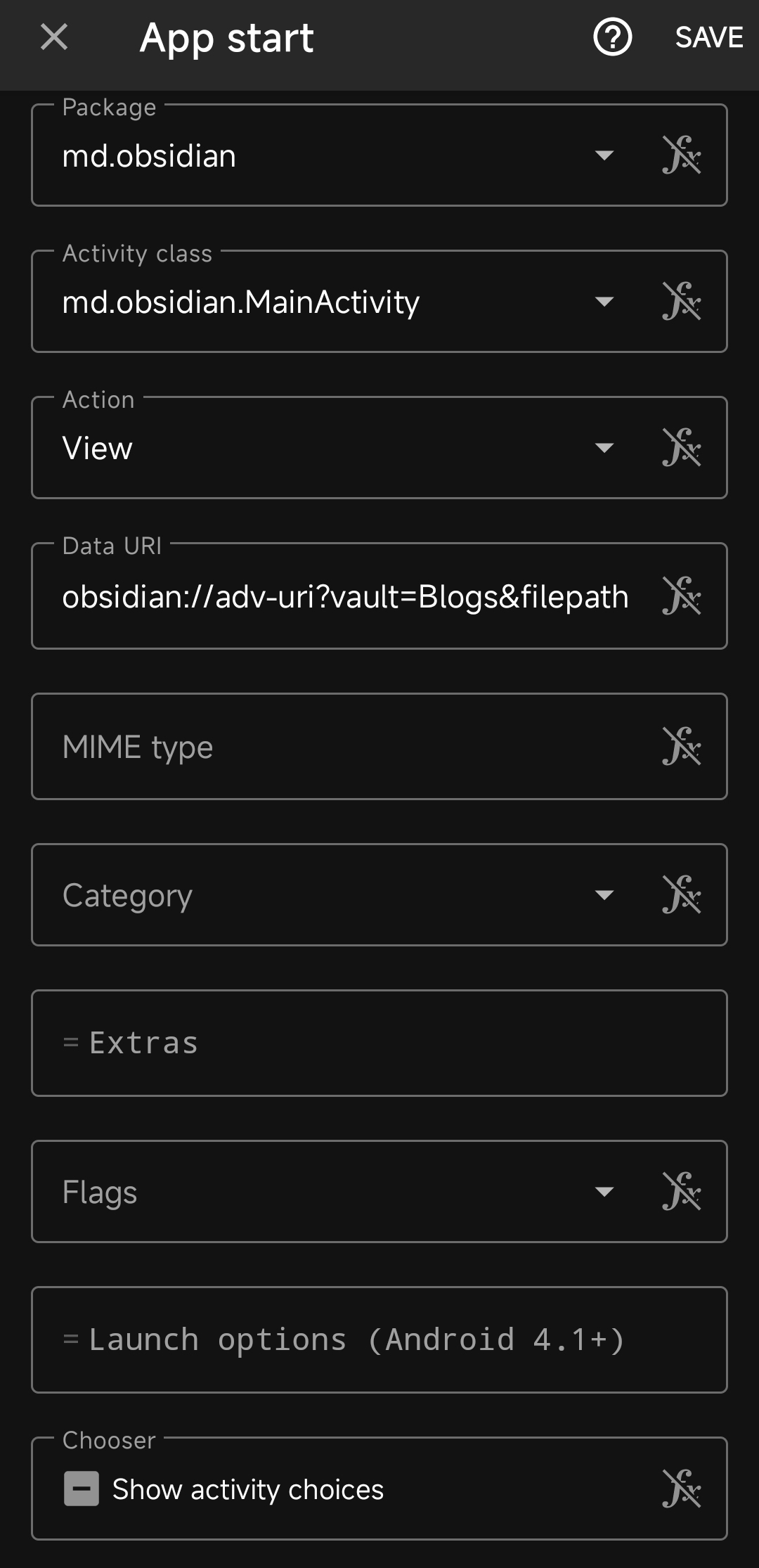Toggle fx expression for Flags field
The width and height of the screenshot is (759, 1568).
click(x=681, y=1192)
